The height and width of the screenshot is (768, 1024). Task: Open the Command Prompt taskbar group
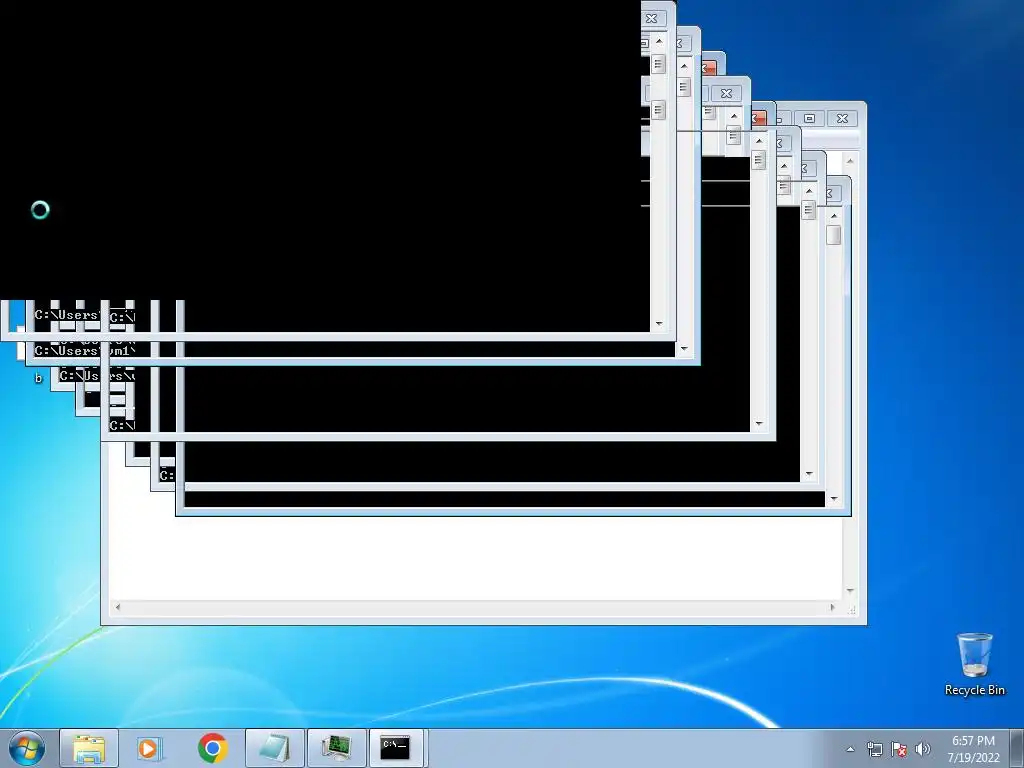tap(397, 748)
